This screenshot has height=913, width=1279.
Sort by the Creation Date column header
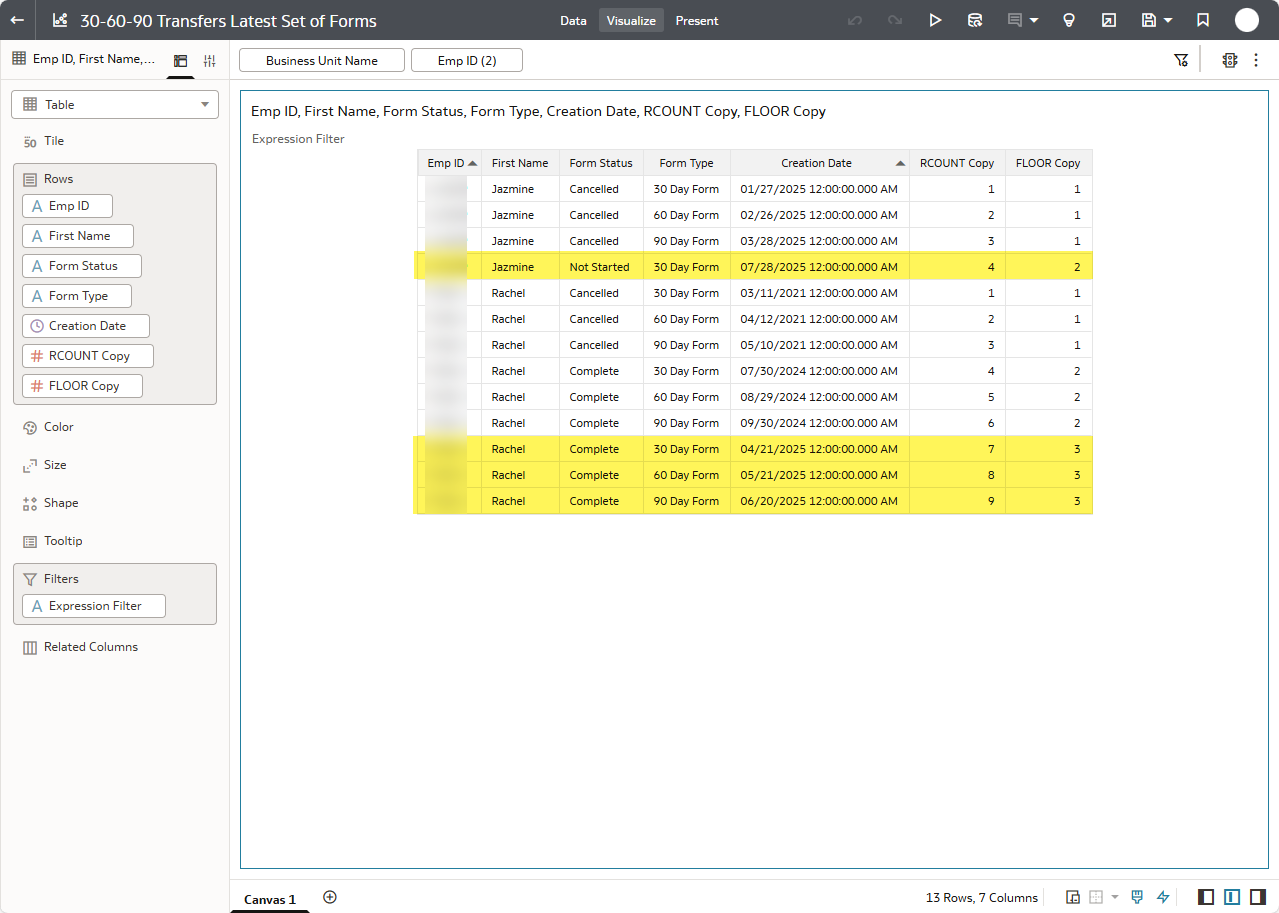pos(819,163)
